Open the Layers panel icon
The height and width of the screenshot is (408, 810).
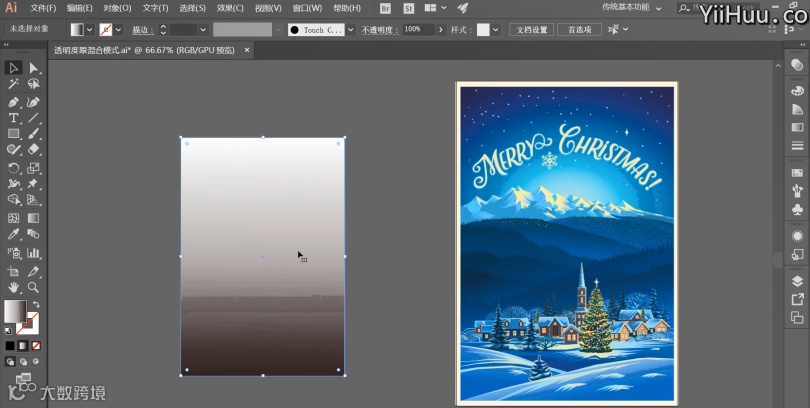pyautogui.click(x=797, y=281)
